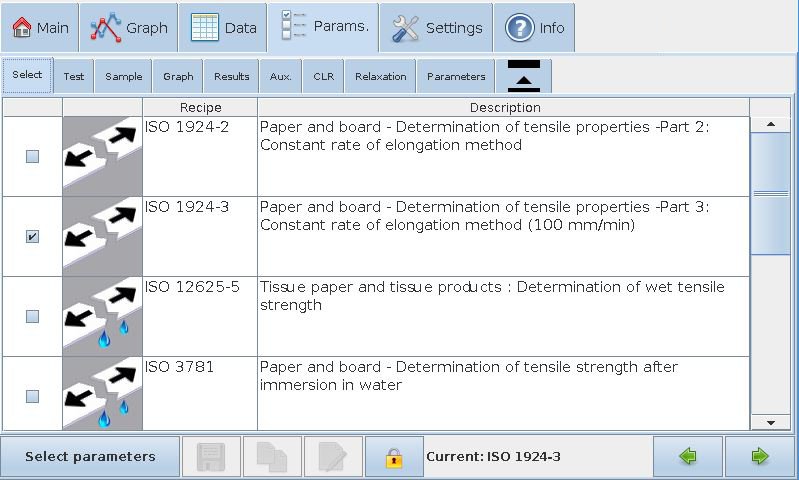The height and width of the screenshot is (480, 799).
Task: Click the recipe list scrollbar thumb
Action: click(770, 194)
